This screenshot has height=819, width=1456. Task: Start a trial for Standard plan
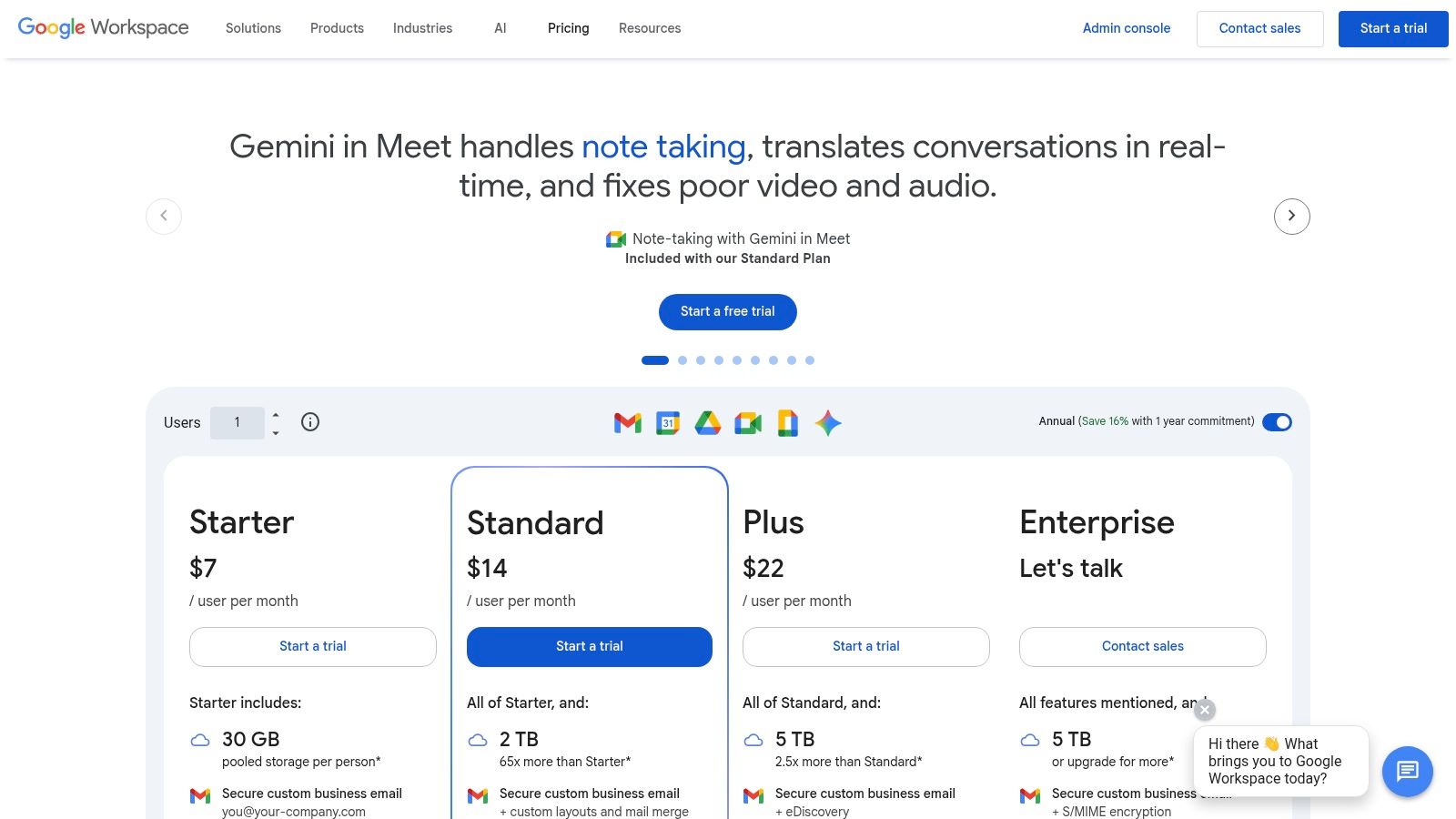pos(590,646)
